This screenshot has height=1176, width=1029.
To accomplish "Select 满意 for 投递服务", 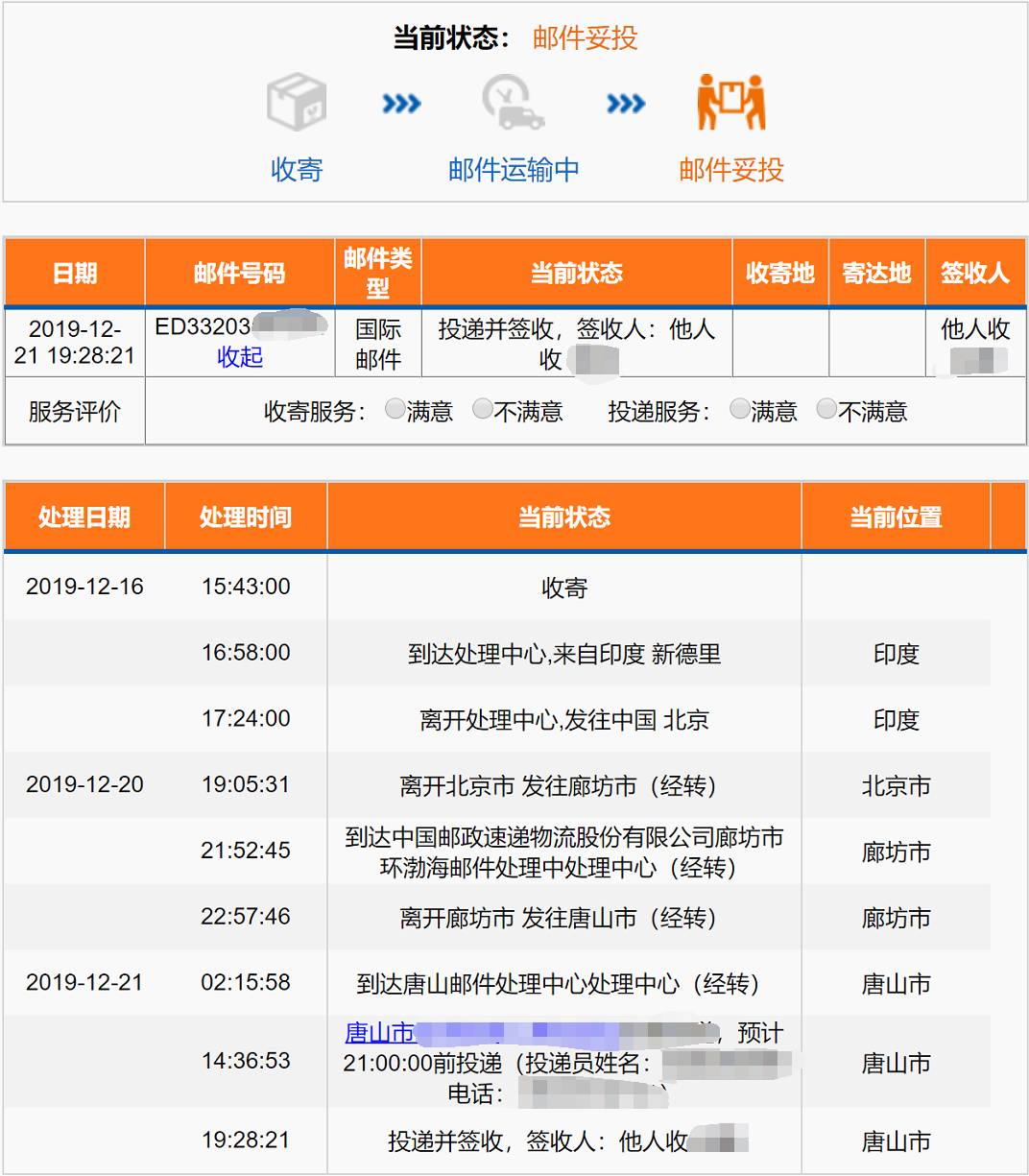I will [739, 410].
